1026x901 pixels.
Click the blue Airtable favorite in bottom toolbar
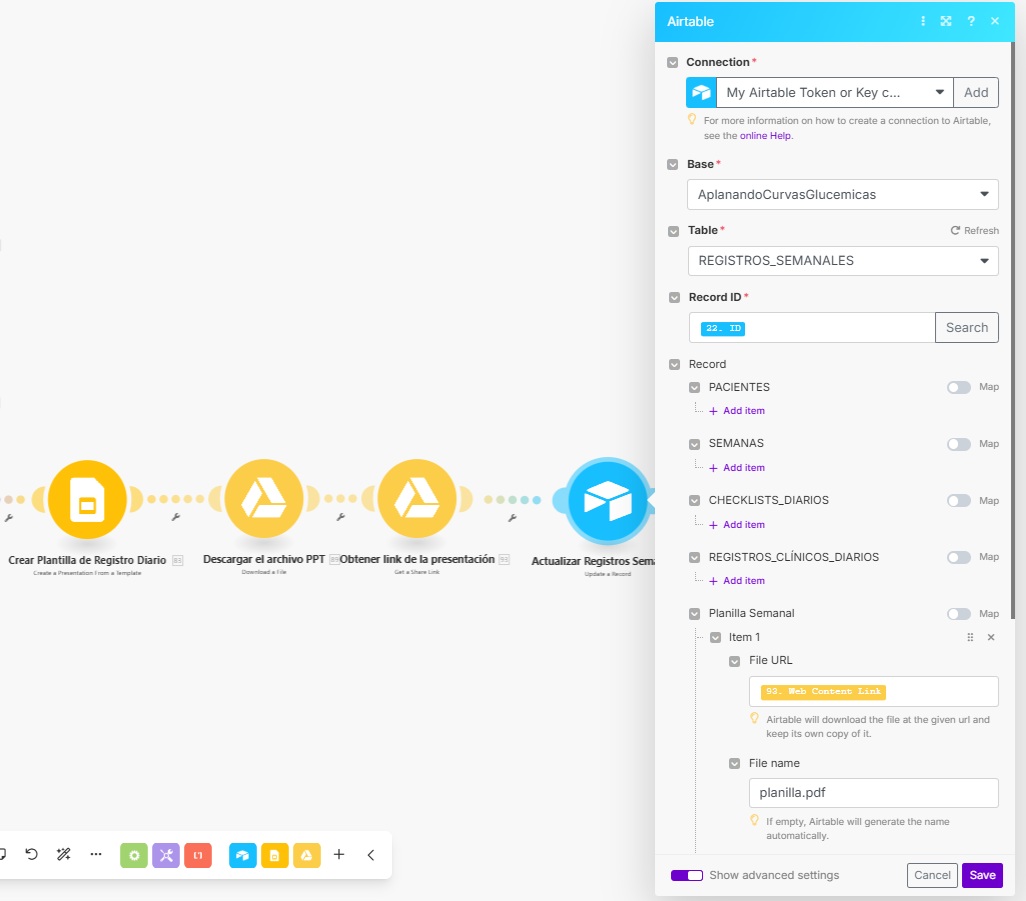coord(242,855)
